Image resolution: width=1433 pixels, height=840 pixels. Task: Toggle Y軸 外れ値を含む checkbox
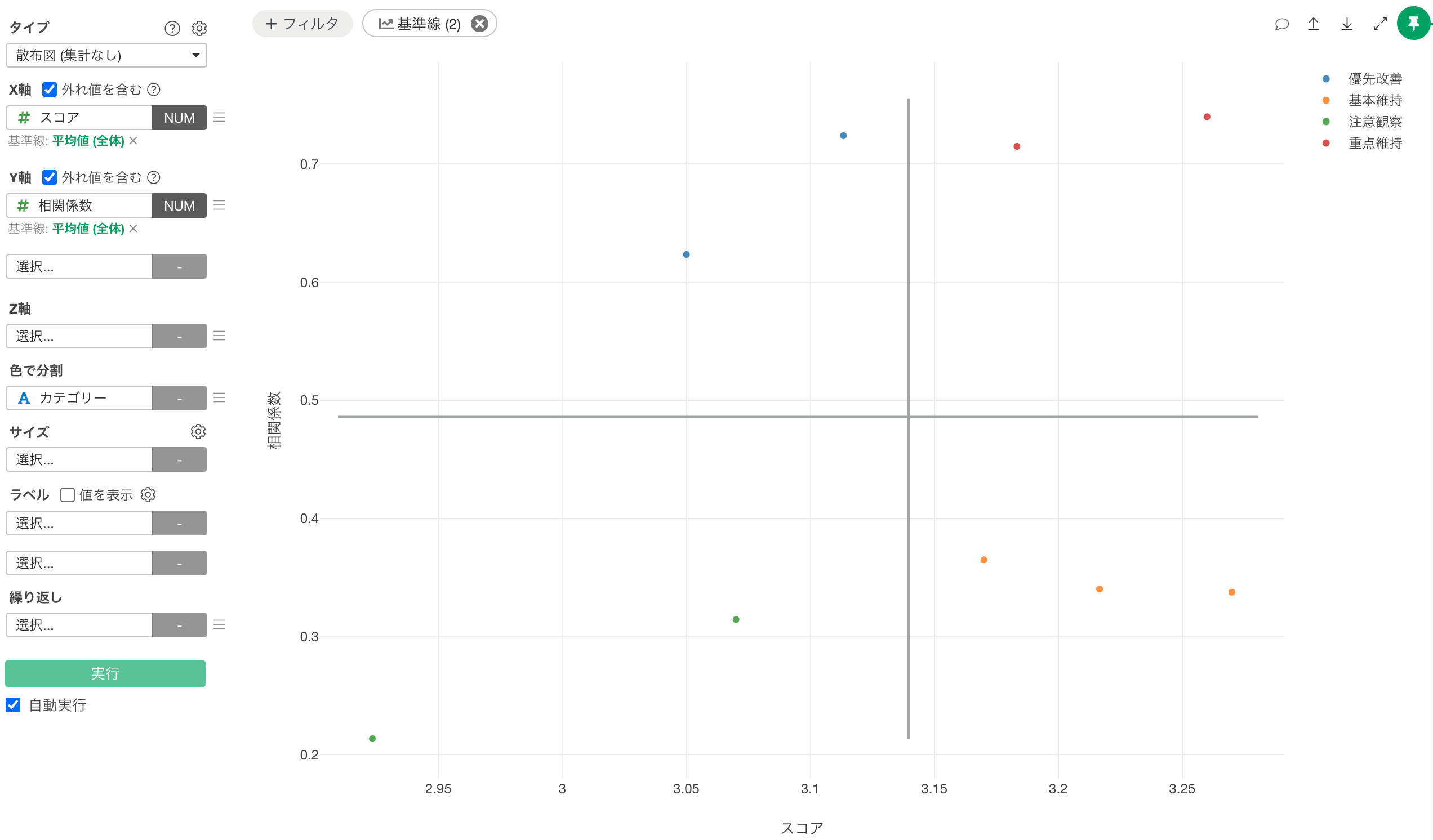[x=50, y=177]
